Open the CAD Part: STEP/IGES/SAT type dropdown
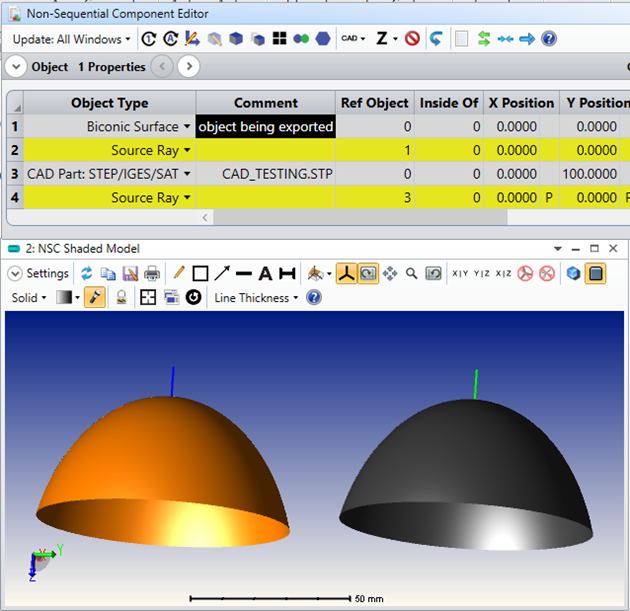 [187, 174]
